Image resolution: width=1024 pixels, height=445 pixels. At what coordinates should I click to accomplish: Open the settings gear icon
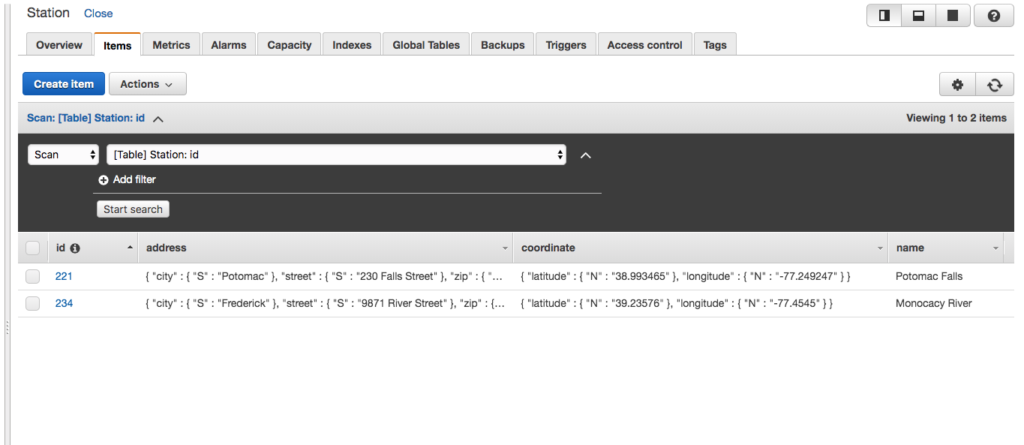[x=957, y=84]
